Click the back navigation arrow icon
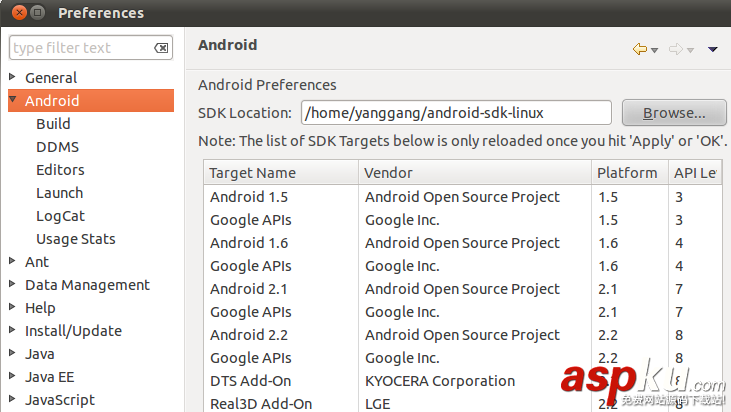The width and height of the screenshot is (731, 412). click(639, 49)
